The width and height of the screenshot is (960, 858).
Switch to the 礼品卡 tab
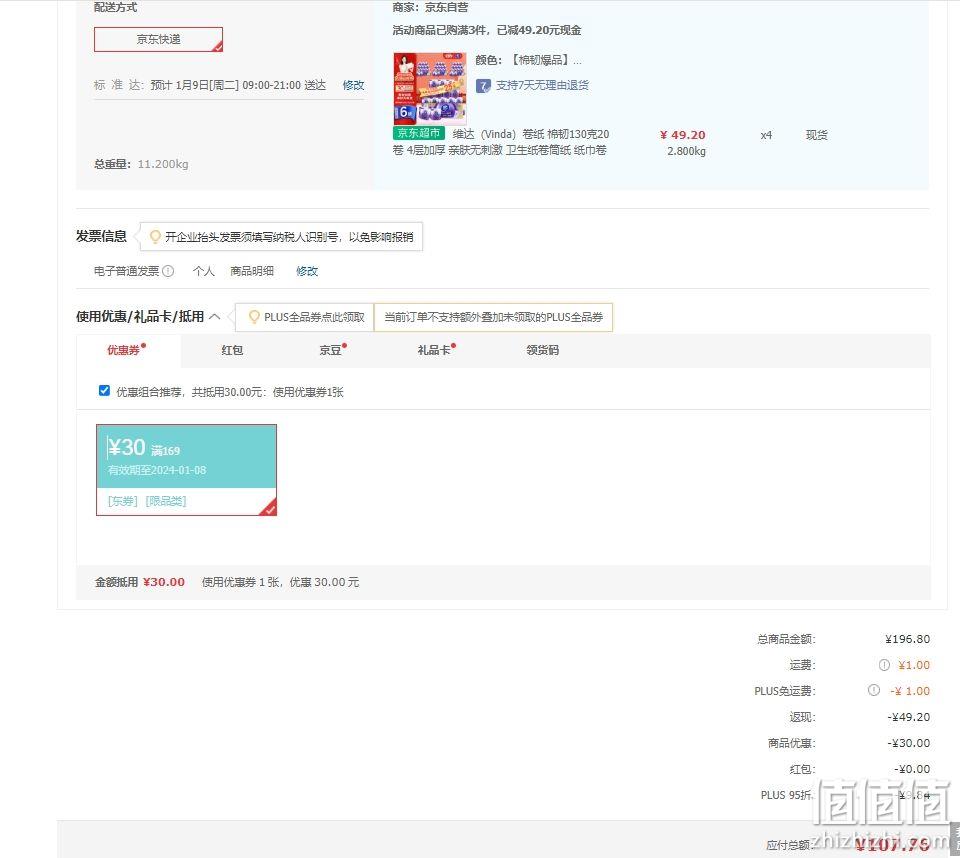(x=436, y=350)
